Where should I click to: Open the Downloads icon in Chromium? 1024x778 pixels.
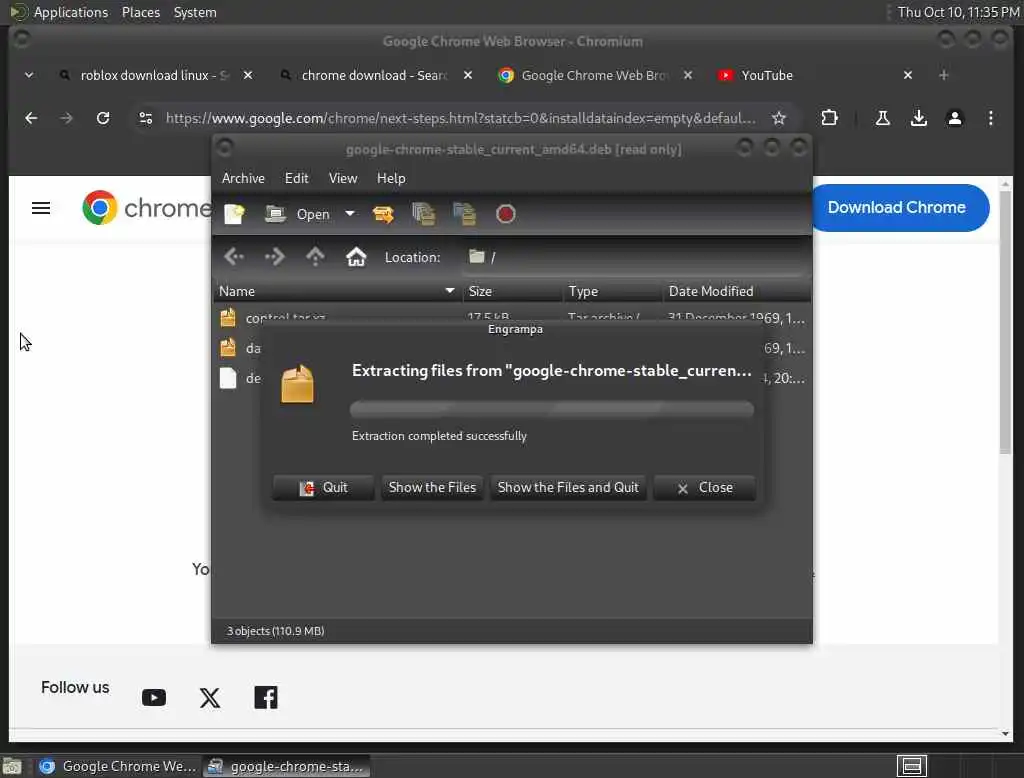pos(919,118)
